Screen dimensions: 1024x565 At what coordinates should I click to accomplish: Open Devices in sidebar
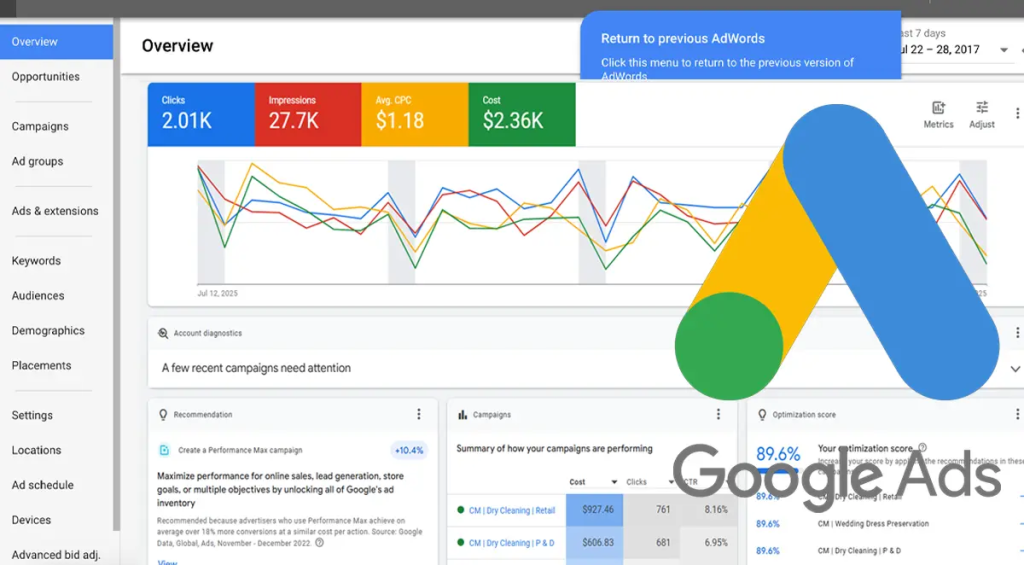(x=31, y=520)
